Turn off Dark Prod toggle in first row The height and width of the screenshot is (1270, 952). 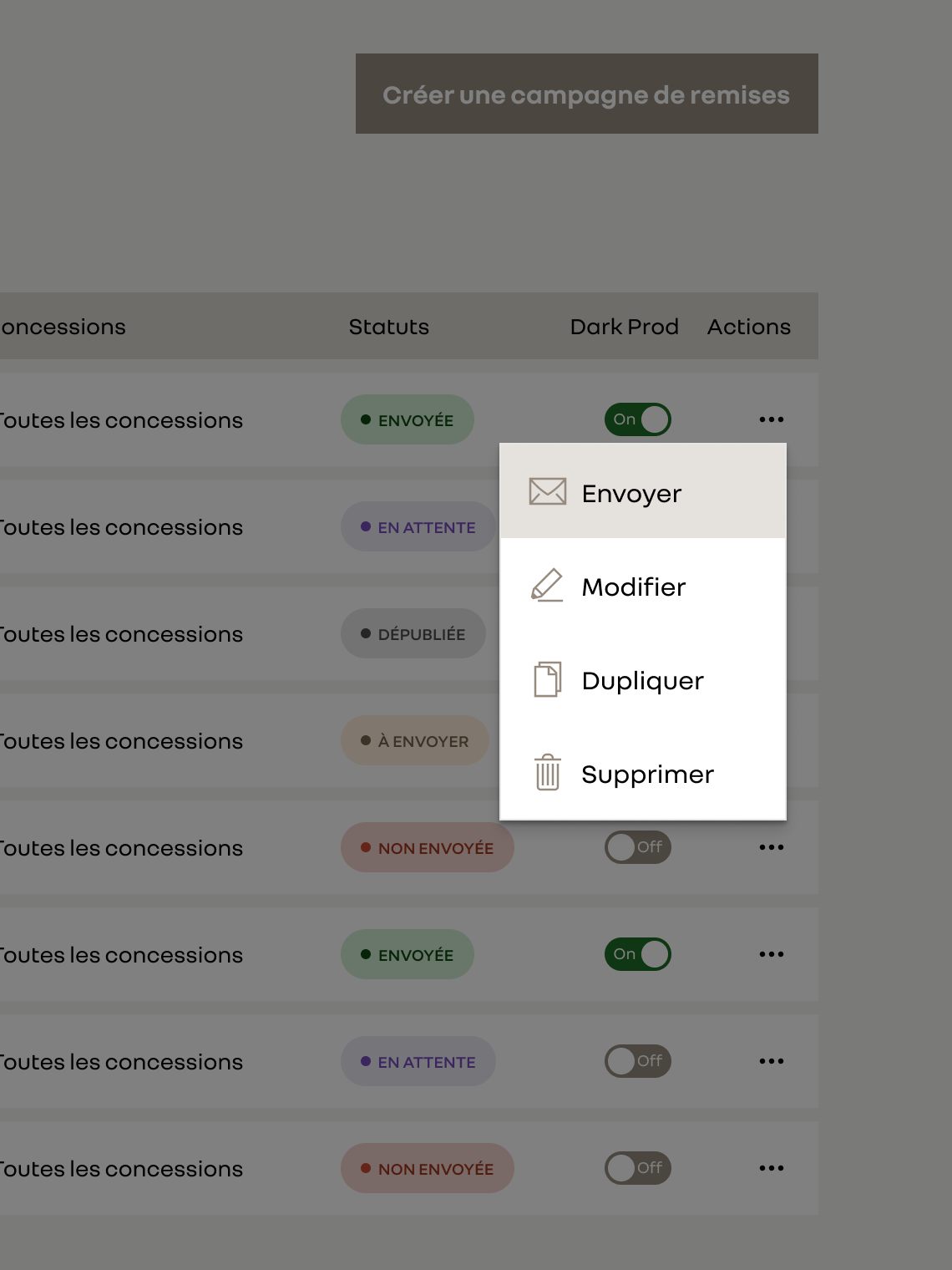click(638, 419)
